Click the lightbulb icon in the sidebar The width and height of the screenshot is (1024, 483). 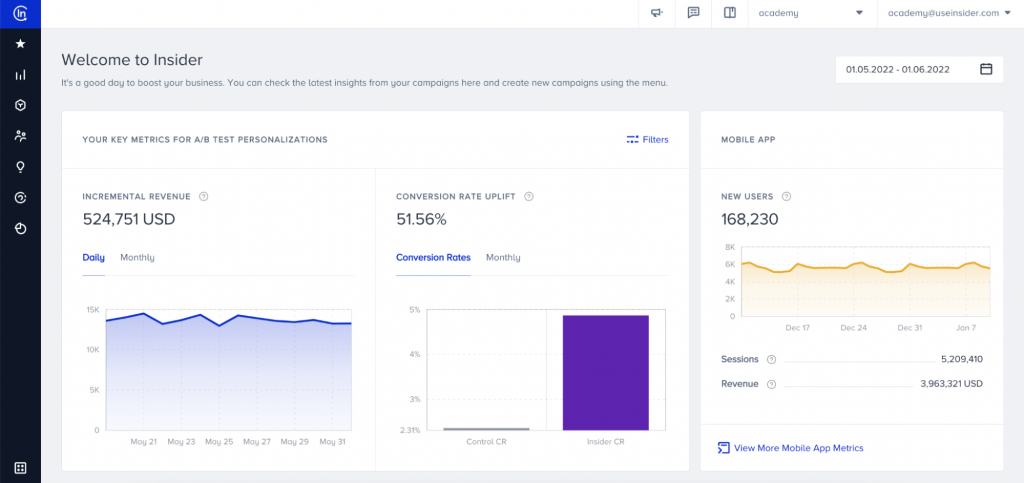pos(20,167)
